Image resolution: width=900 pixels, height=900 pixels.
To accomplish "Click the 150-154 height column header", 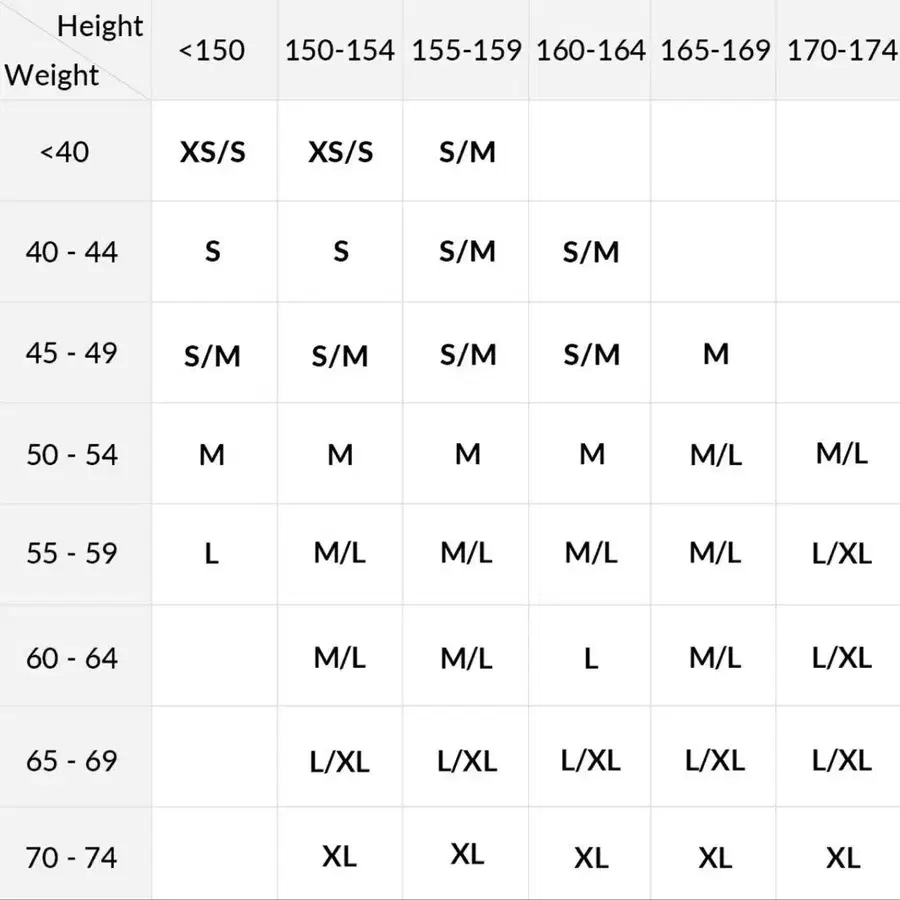I will (x=340, y=51).
